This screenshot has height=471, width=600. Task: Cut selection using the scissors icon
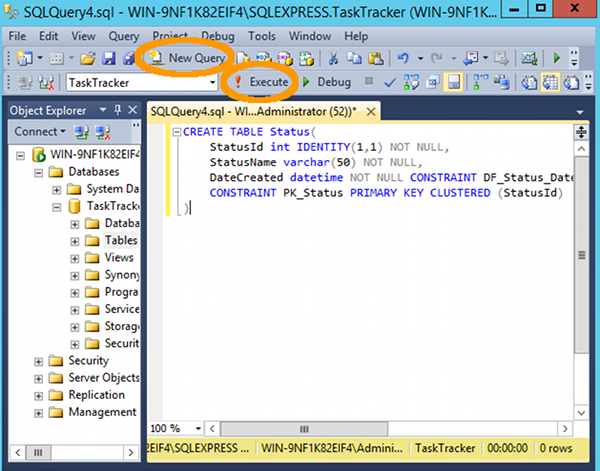(333, 58)
